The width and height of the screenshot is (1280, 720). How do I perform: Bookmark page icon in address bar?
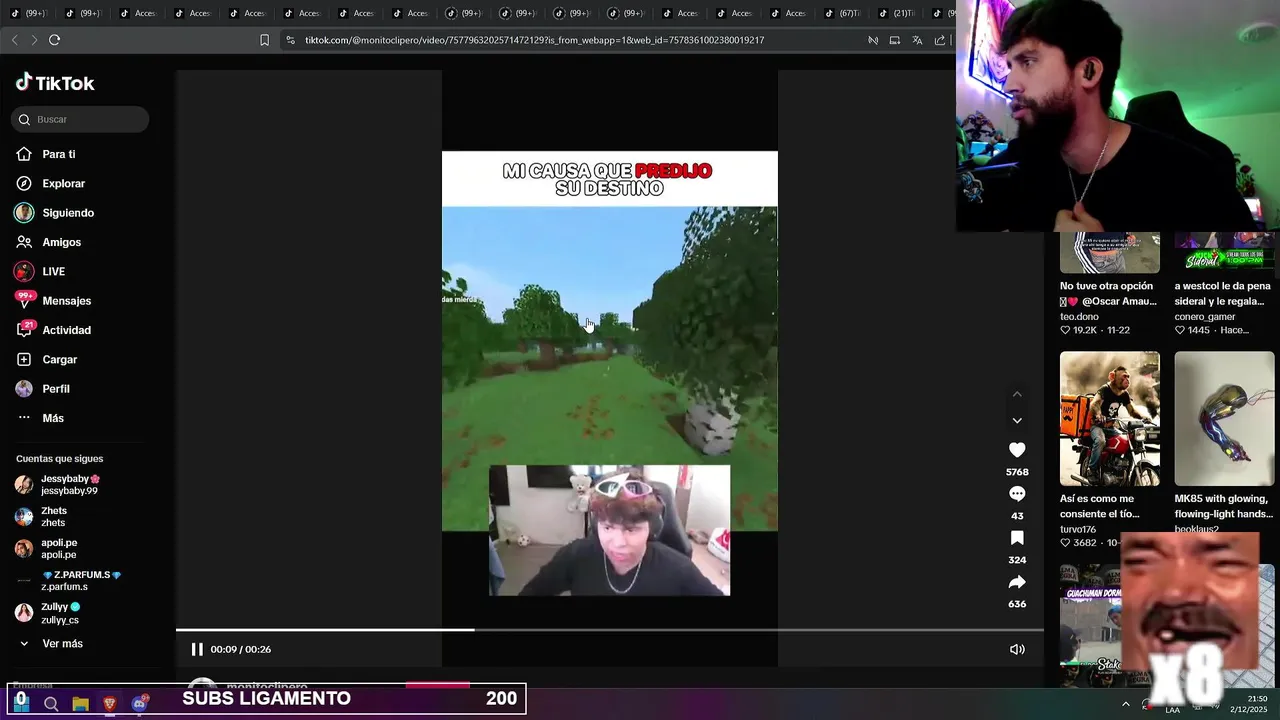click(x=264, y=40)
